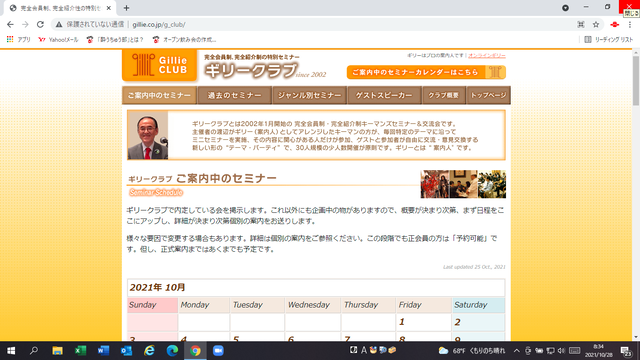This screenshot has width=640, height=360.
Task: Open the 酔うちゅう部 bookmark
Action: coord(115,40)
